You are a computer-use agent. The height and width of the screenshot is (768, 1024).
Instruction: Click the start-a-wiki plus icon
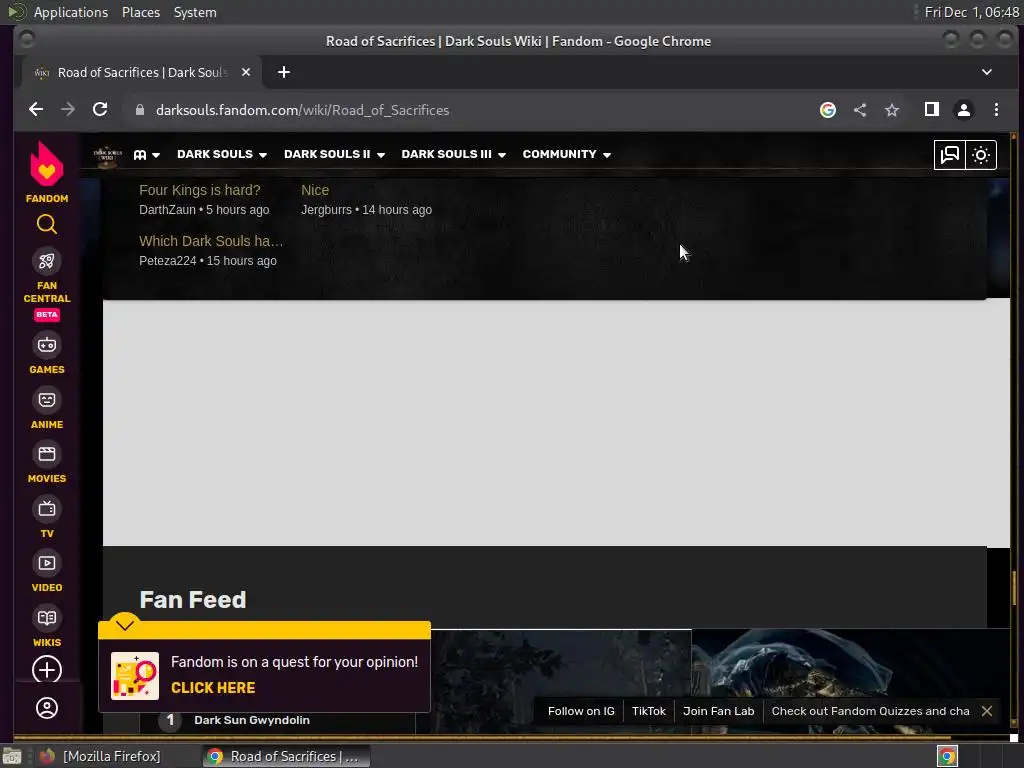[46, 670]
